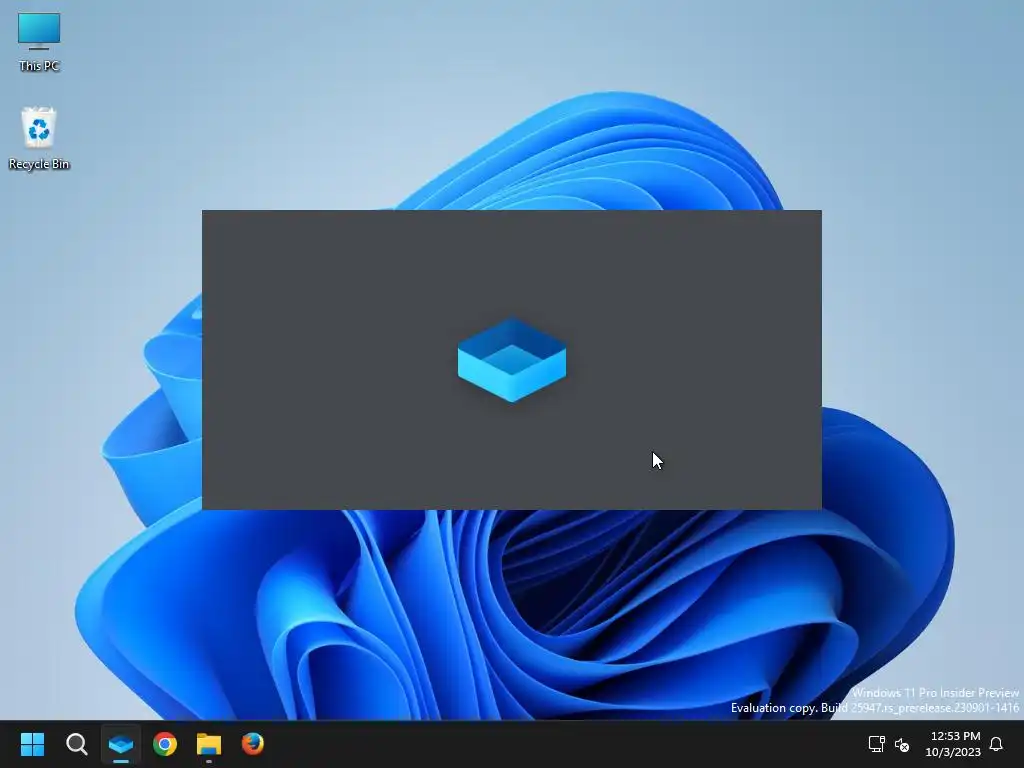Screen dimensions: 1024x768
Task: Click the muted volume tray icon
Action: (x=902, y=744)
